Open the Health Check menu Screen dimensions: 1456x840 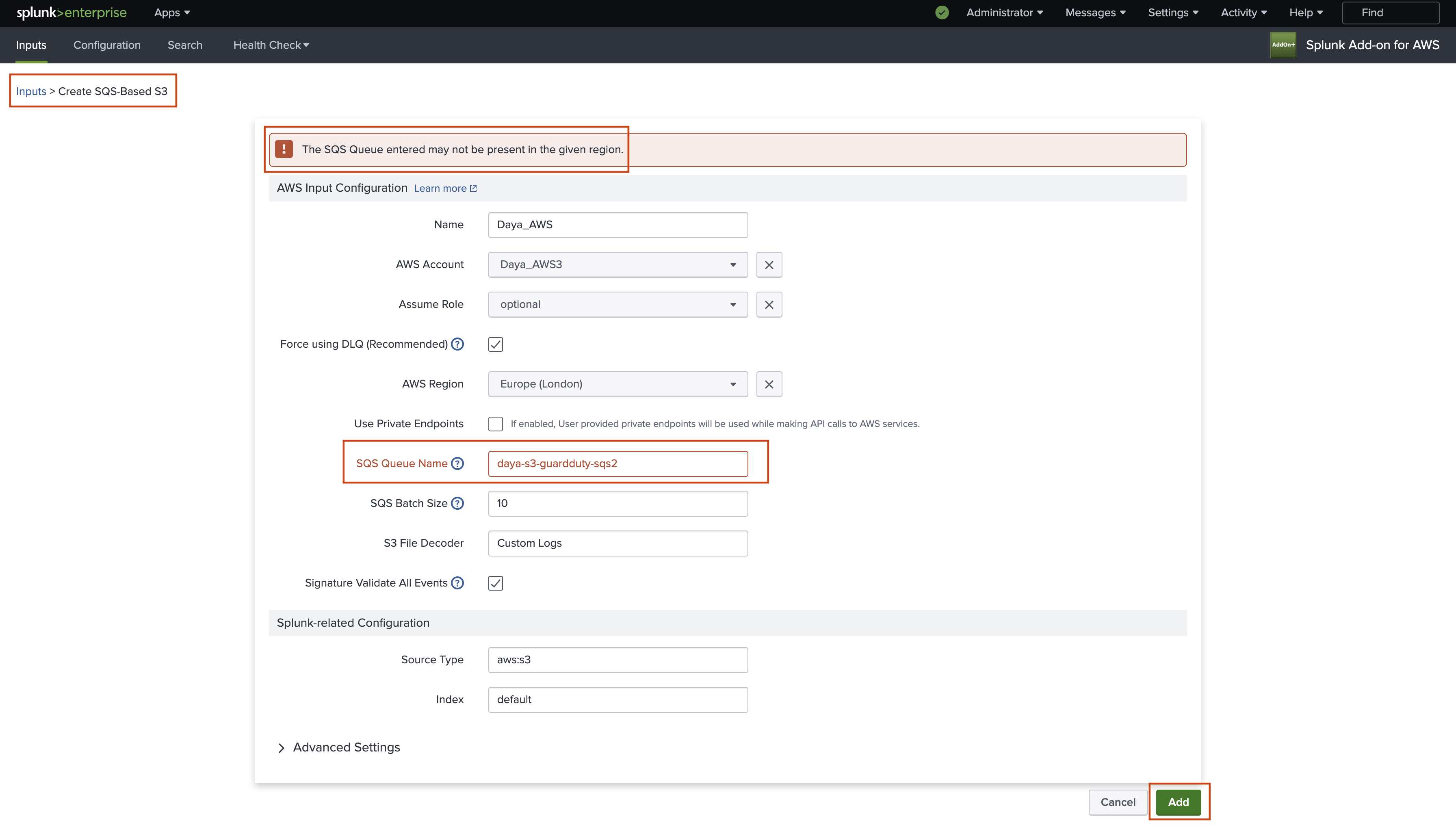(271, 45)
